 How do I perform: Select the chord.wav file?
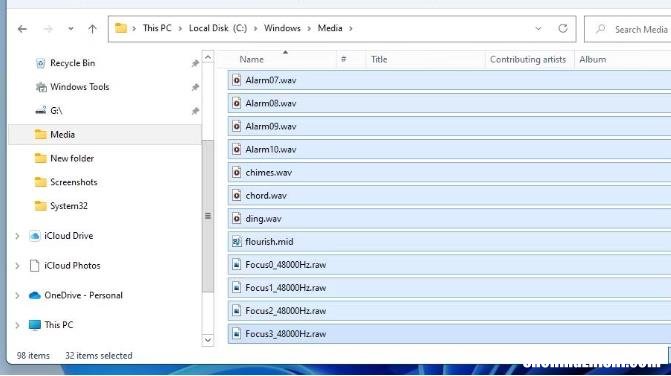tap(449, 196)
